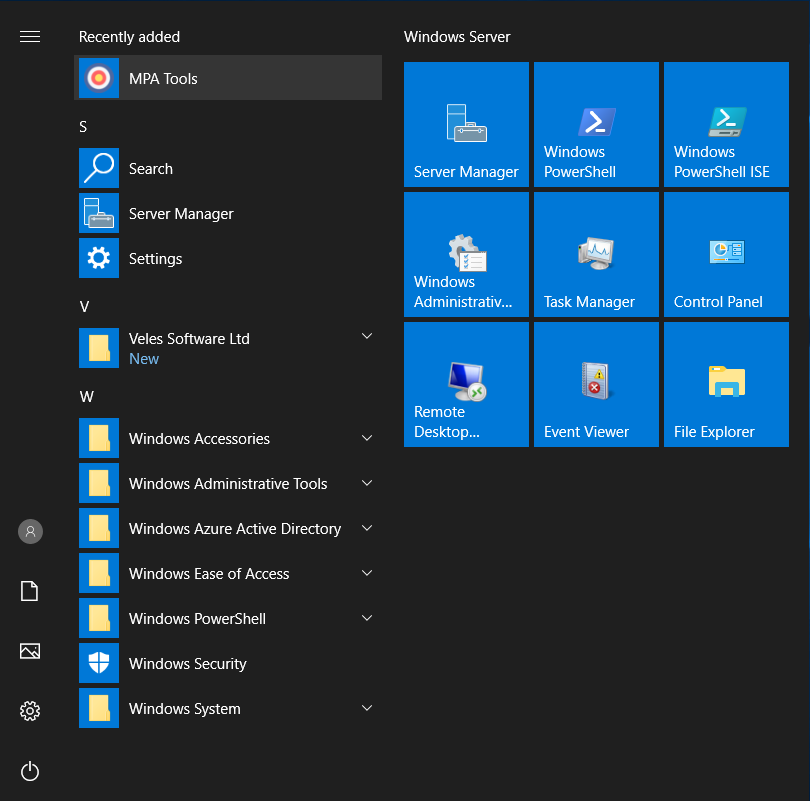Open the Server Manager tile
This screenshot has width=810, height=801.
tap(466, 124)
